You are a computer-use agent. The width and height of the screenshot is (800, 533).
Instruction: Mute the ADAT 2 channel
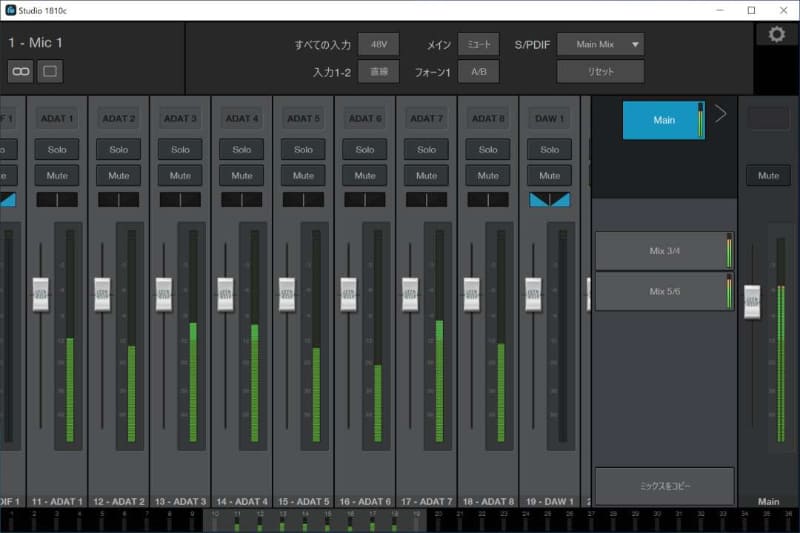point(118,175)
